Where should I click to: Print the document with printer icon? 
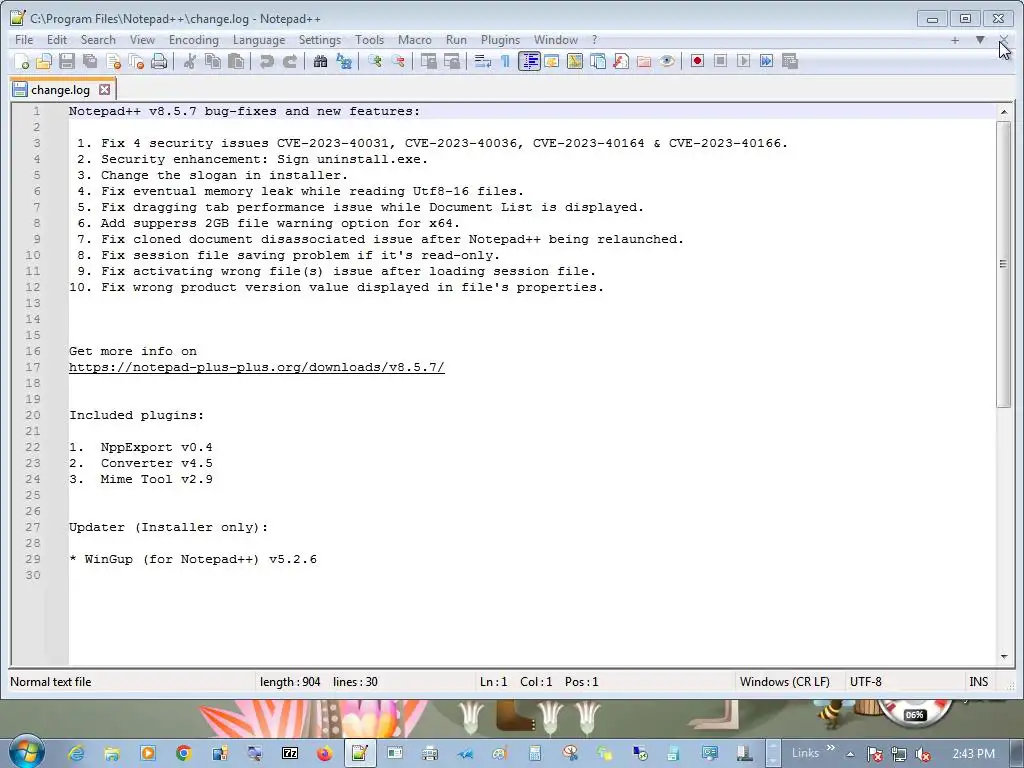(x=159, y=61)
